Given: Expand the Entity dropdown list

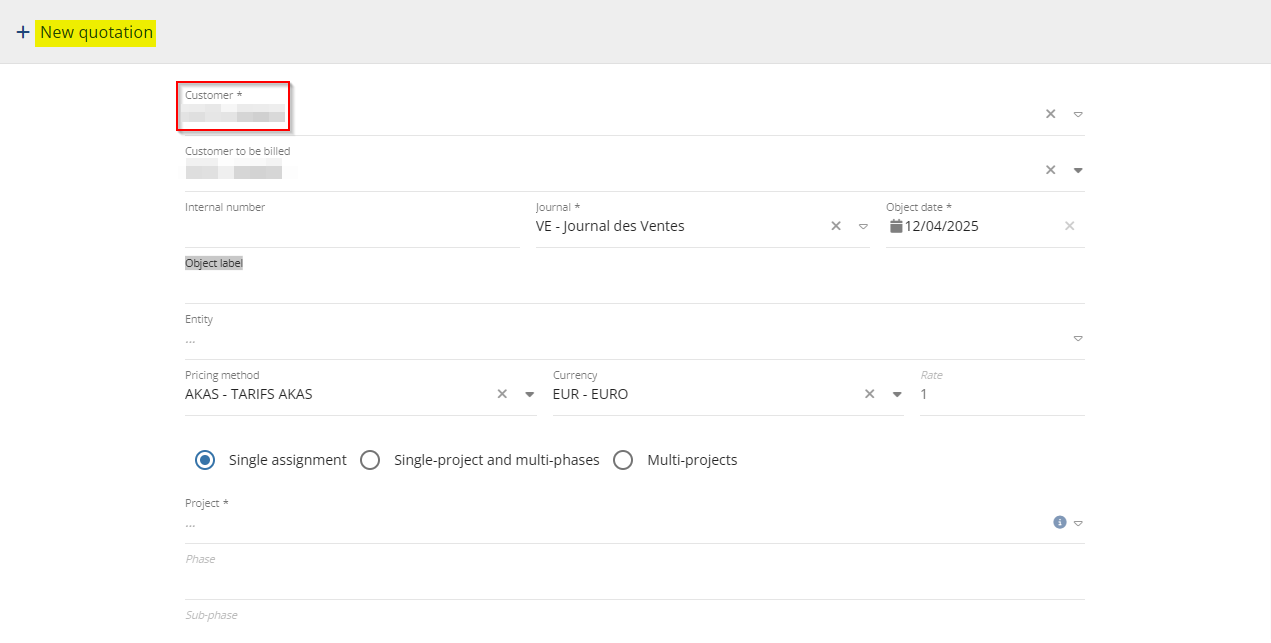Looking at the screenshot, I should pyautogui.click(x=1078, y=338).
